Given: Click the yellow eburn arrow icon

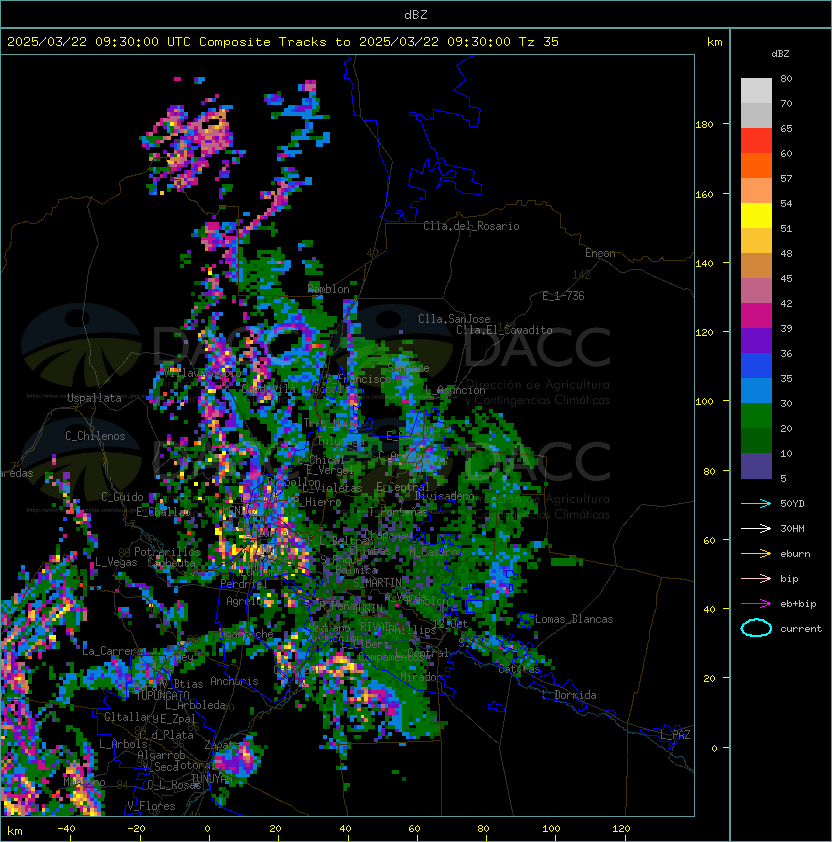Looking at the screenshot, I should pos(756,554).
